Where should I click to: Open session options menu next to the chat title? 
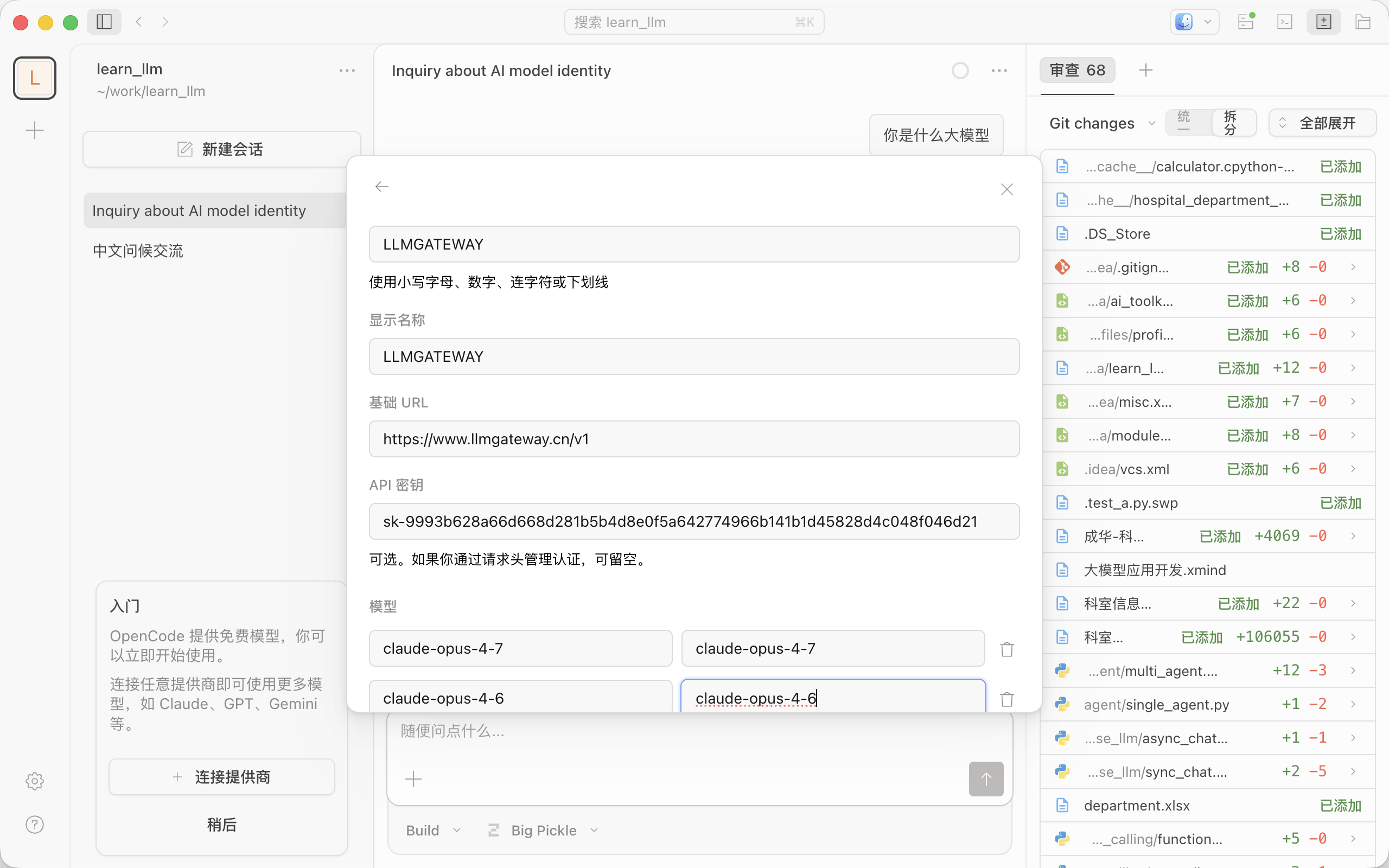tap(999, 71)
